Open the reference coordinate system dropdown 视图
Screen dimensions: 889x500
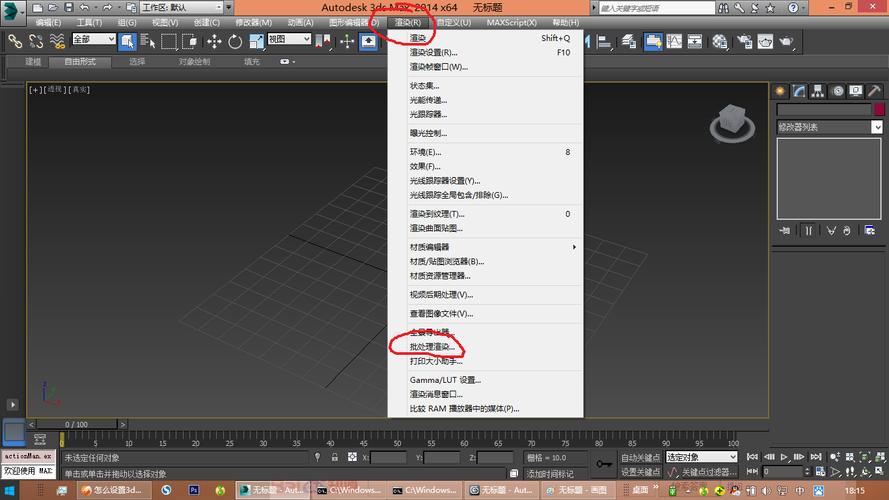coord(289,40)
